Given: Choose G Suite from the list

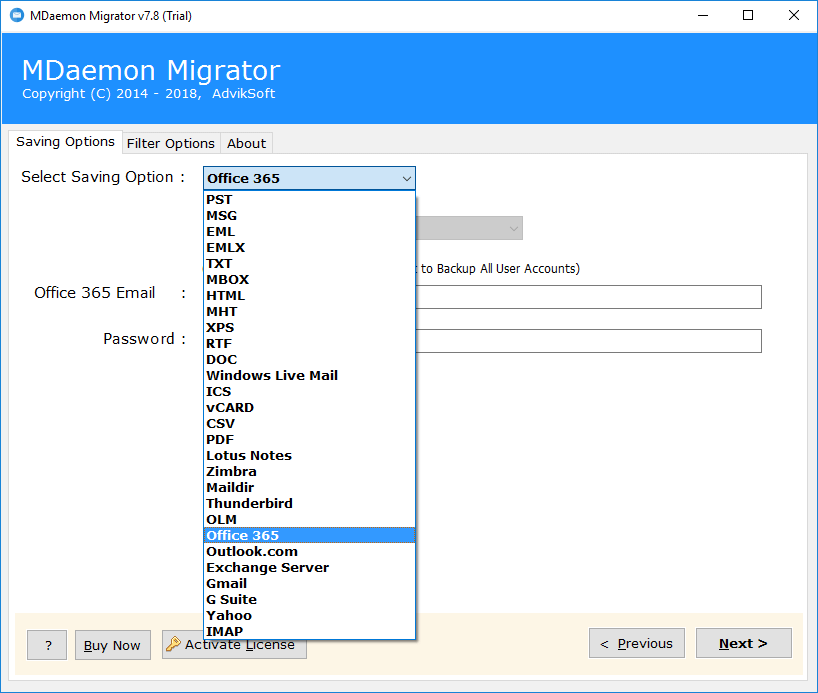Looking at the screenshot, I should [309, 600].
